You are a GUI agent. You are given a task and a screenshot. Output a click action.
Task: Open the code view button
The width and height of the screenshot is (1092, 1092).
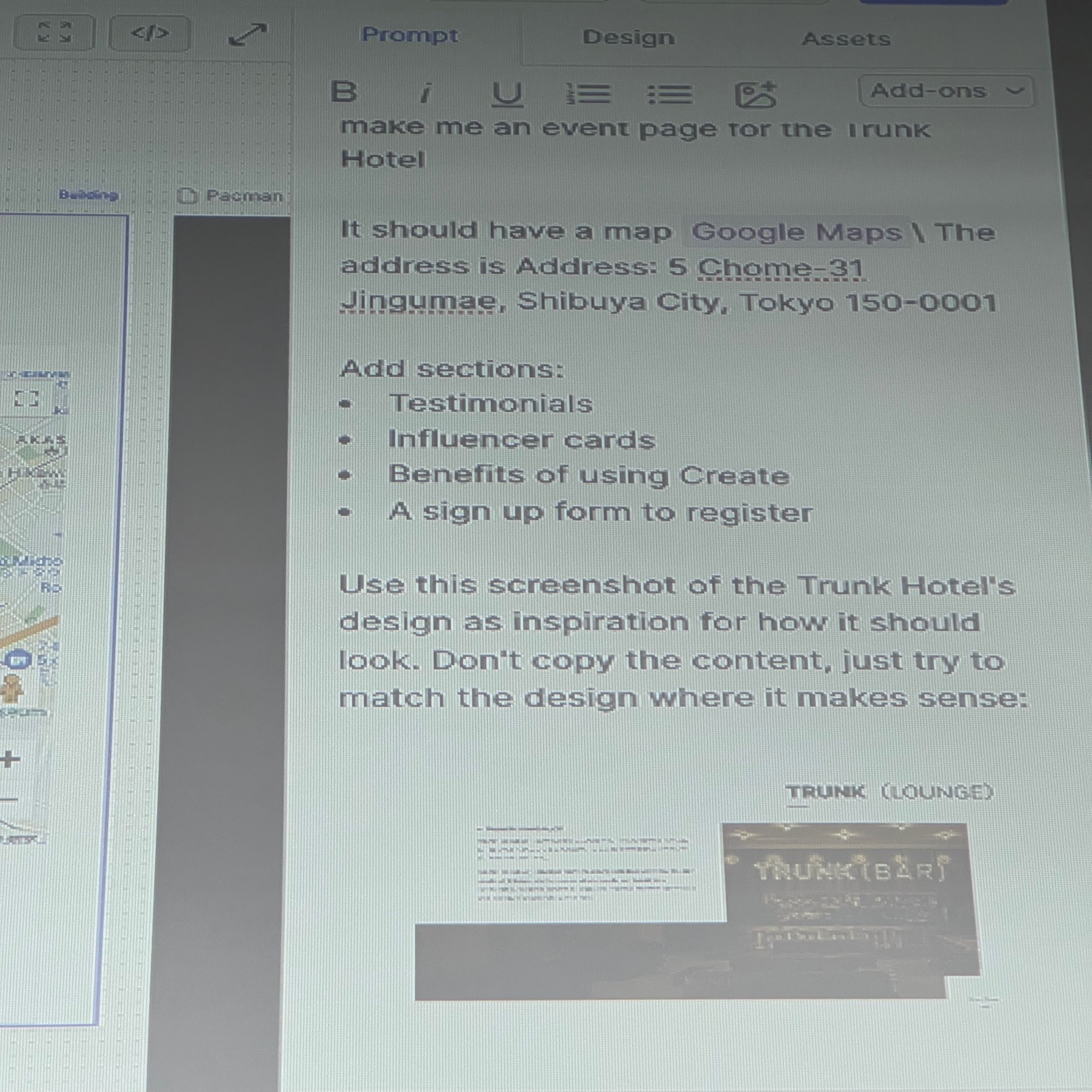149,33
